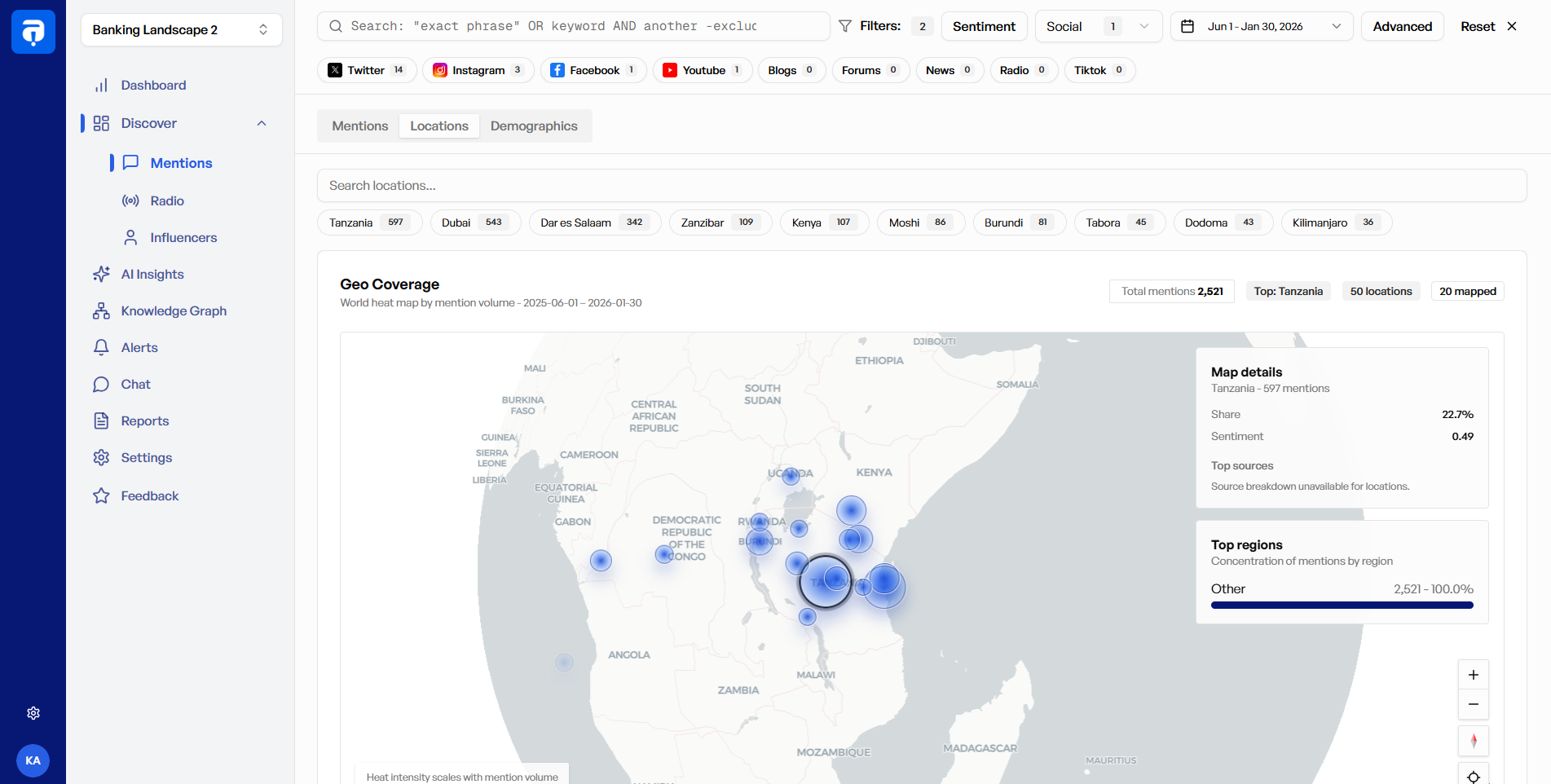Toggle the Instagram source filter
This screenshot has height=784, width=1551.
coord(478,70)
